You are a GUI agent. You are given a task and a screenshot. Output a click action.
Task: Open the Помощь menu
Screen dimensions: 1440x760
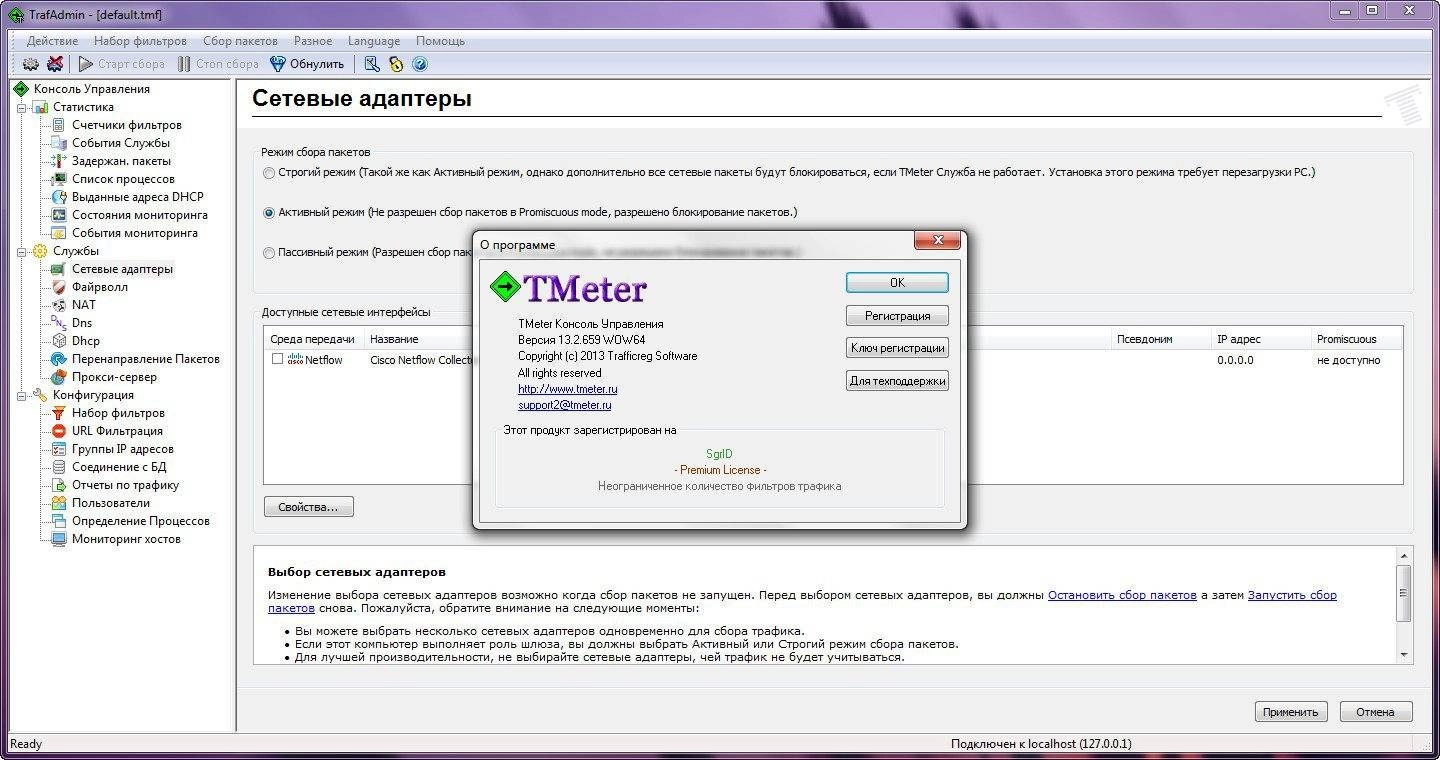coord(440,41)
